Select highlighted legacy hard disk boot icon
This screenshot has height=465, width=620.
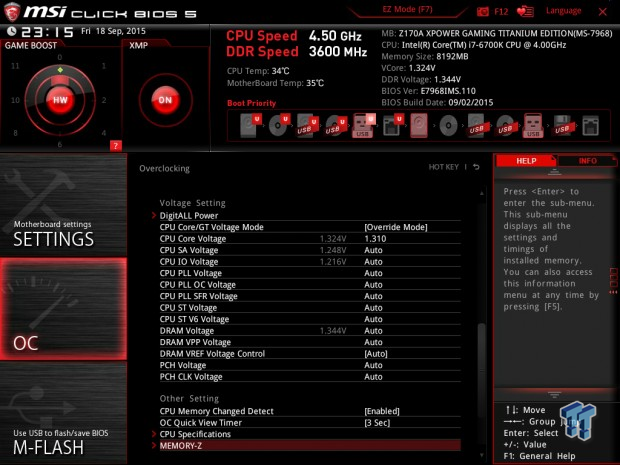click(x=419, y=125)
